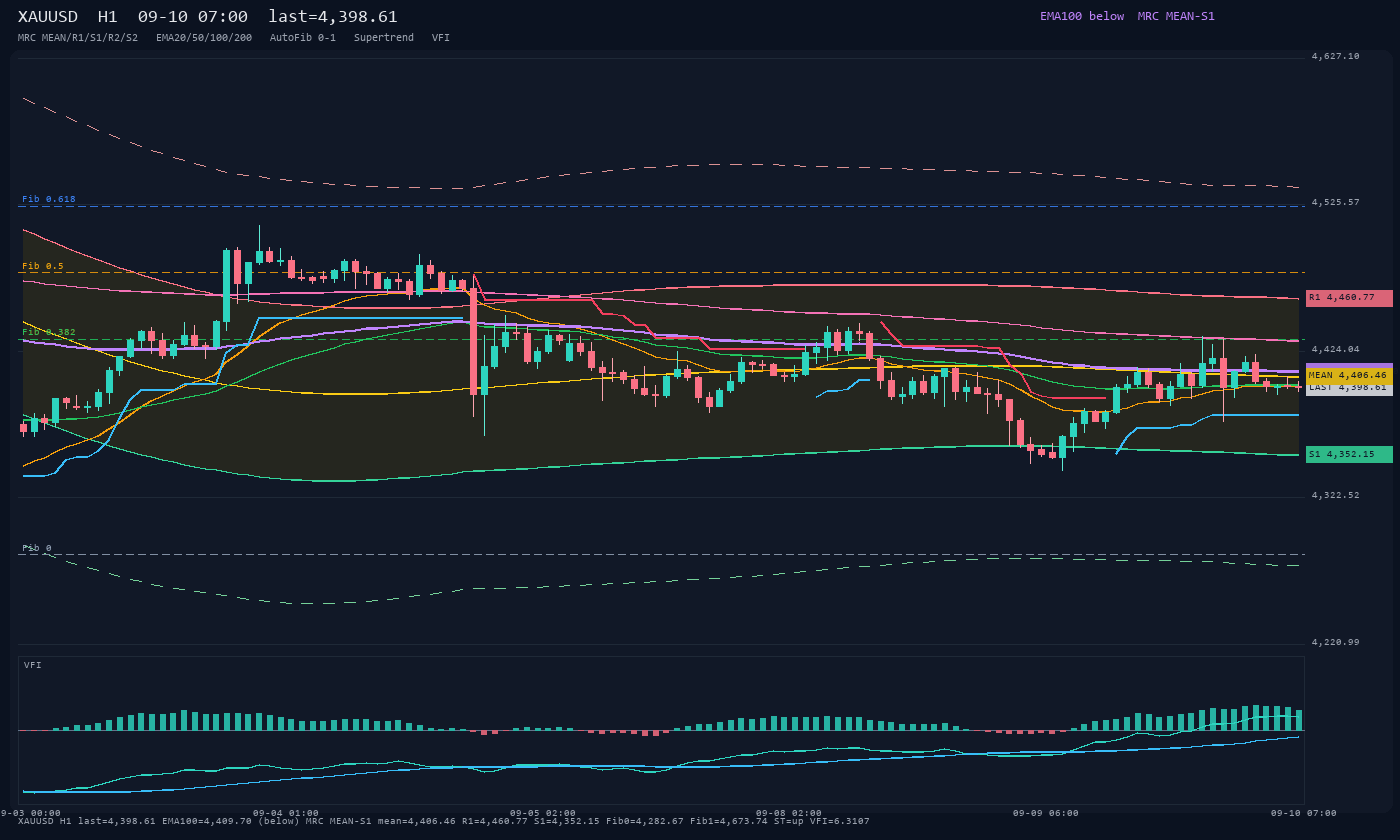Select the 4,322.52 price axis label
Image resolution: width=1400 pixels, height=840 pixels.
(1336, 495)
